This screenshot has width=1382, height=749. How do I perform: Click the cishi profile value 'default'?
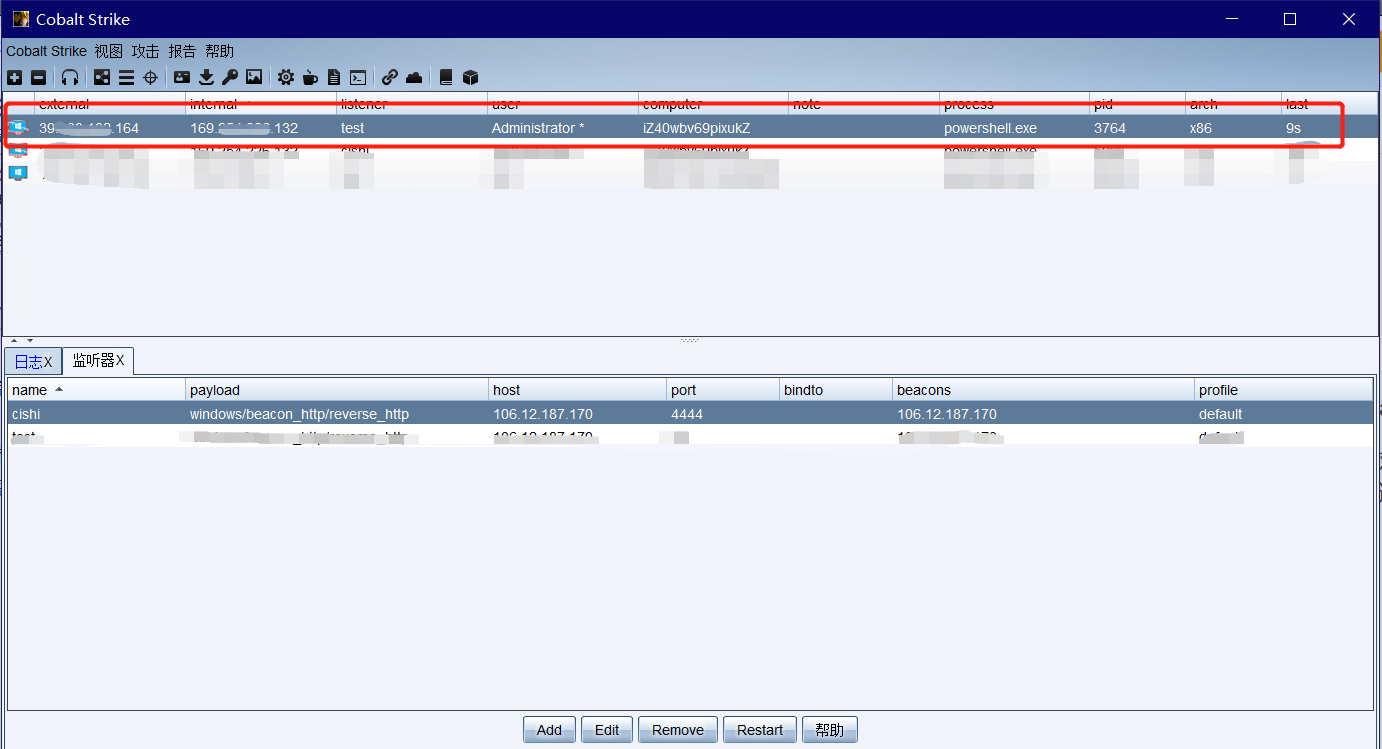[1220, 414]
